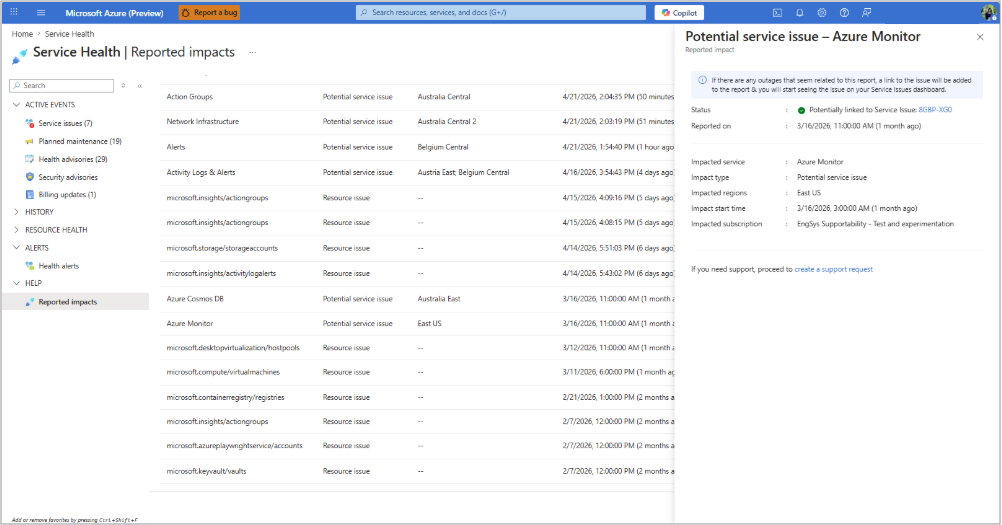Open Copilot

click(679, 12)
